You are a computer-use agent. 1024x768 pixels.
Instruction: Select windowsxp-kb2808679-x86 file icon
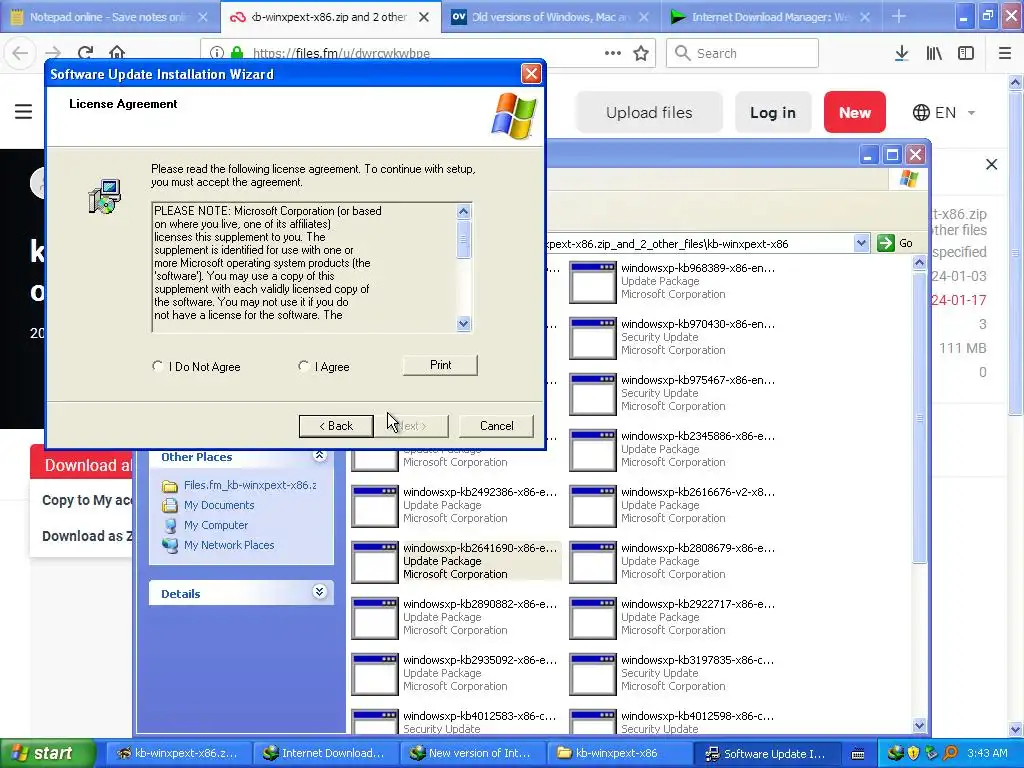coord(592,562)
